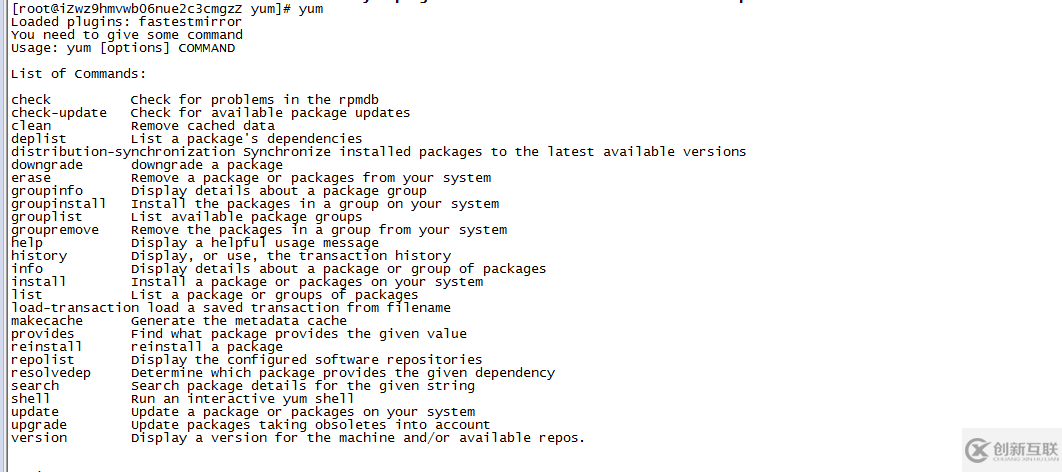The image size is (1062, 472).
Task: Click the 'downgrade' command name
Action: 47,165
